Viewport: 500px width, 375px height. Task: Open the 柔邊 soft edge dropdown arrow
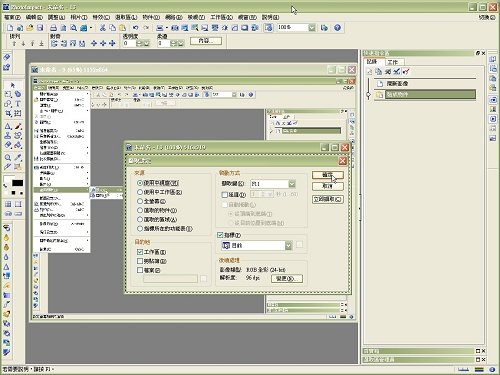[180, 43]
